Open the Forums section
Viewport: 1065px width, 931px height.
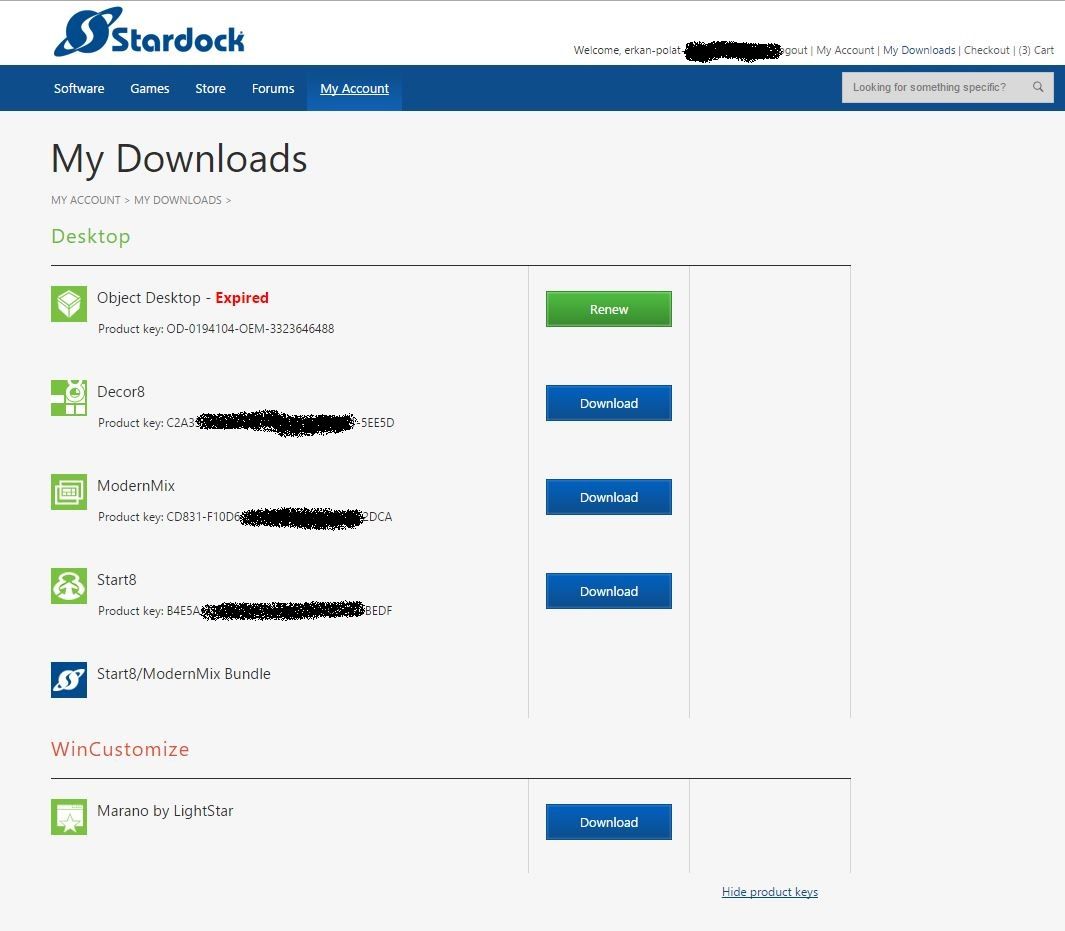[x=273, y=88]
